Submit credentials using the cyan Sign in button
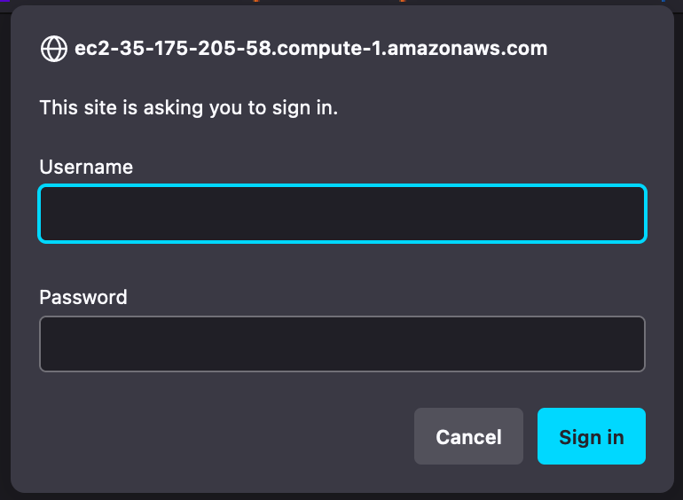 coord(591,436)
